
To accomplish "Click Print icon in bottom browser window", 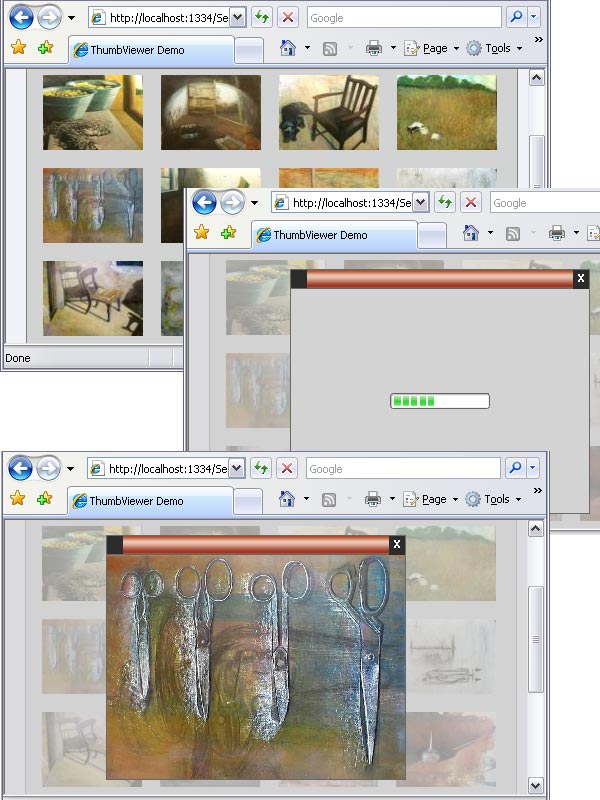I will (373, 499).
